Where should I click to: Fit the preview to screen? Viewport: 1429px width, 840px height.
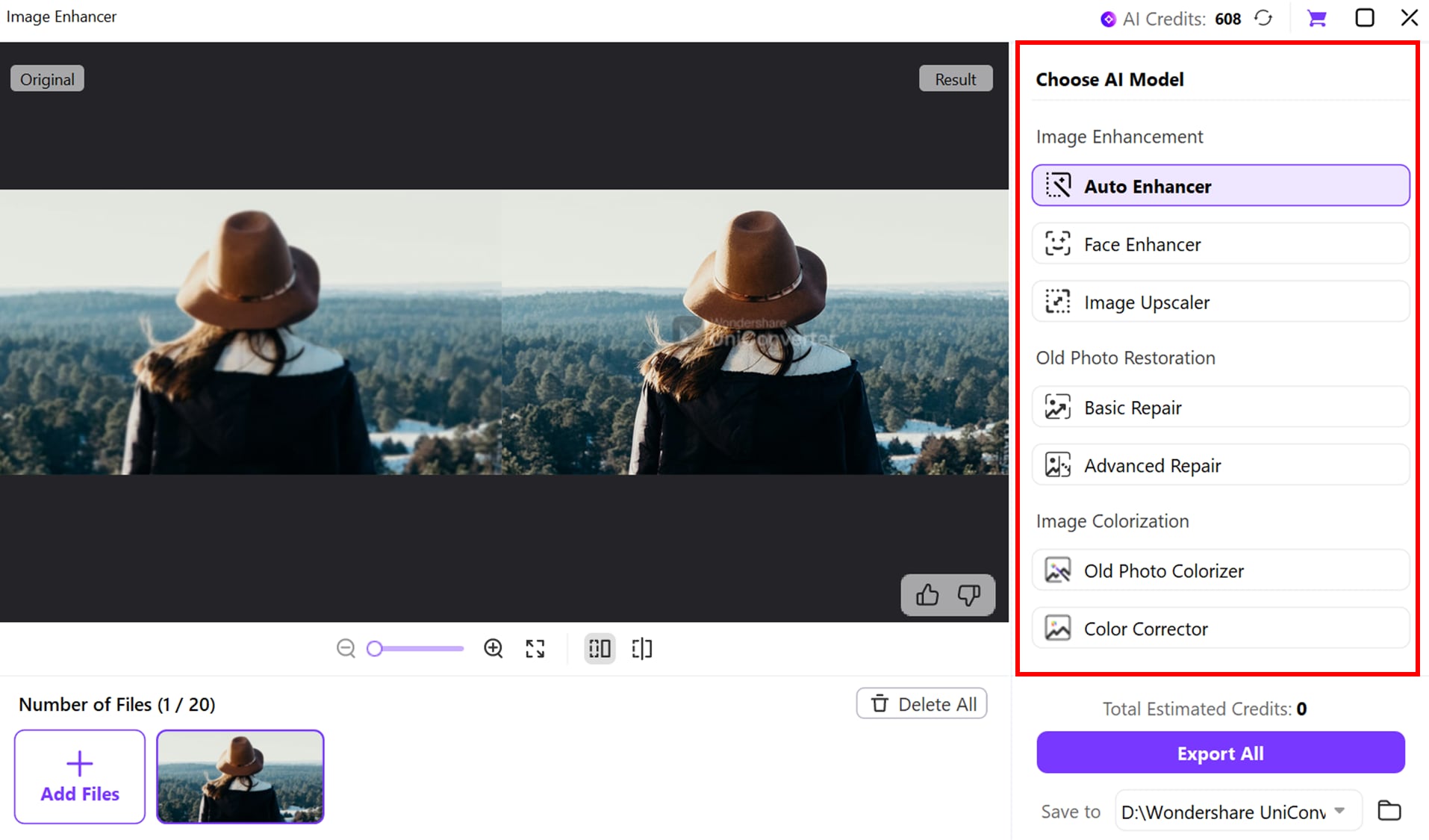[x=535, y=648]
